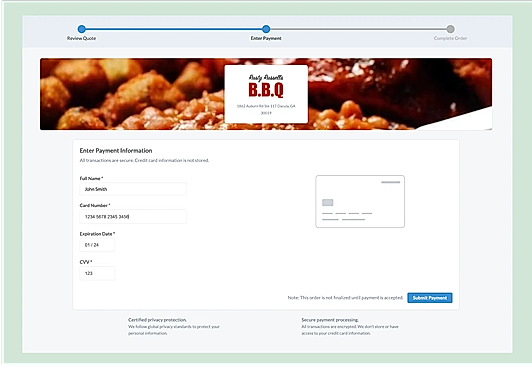Focus the Card Number field
The width and height of the screenshot is (532, 368).
pyautogui.click(x=133, y=216)
